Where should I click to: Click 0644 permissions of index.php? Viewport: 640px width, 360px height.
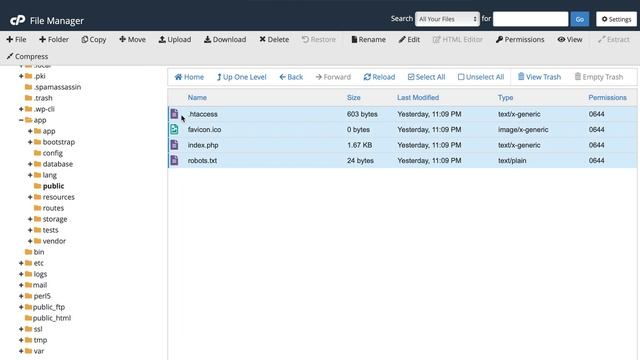596,145
